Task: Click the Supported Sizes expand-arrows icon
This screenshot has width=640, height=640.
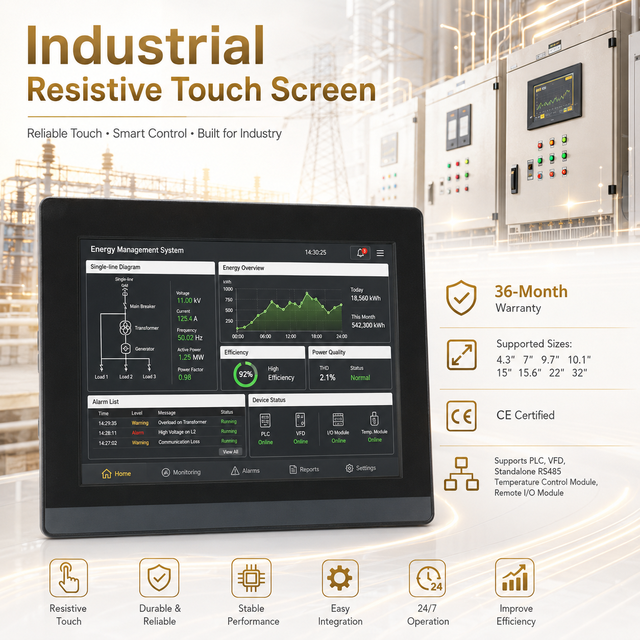Action: pos(461,355)
